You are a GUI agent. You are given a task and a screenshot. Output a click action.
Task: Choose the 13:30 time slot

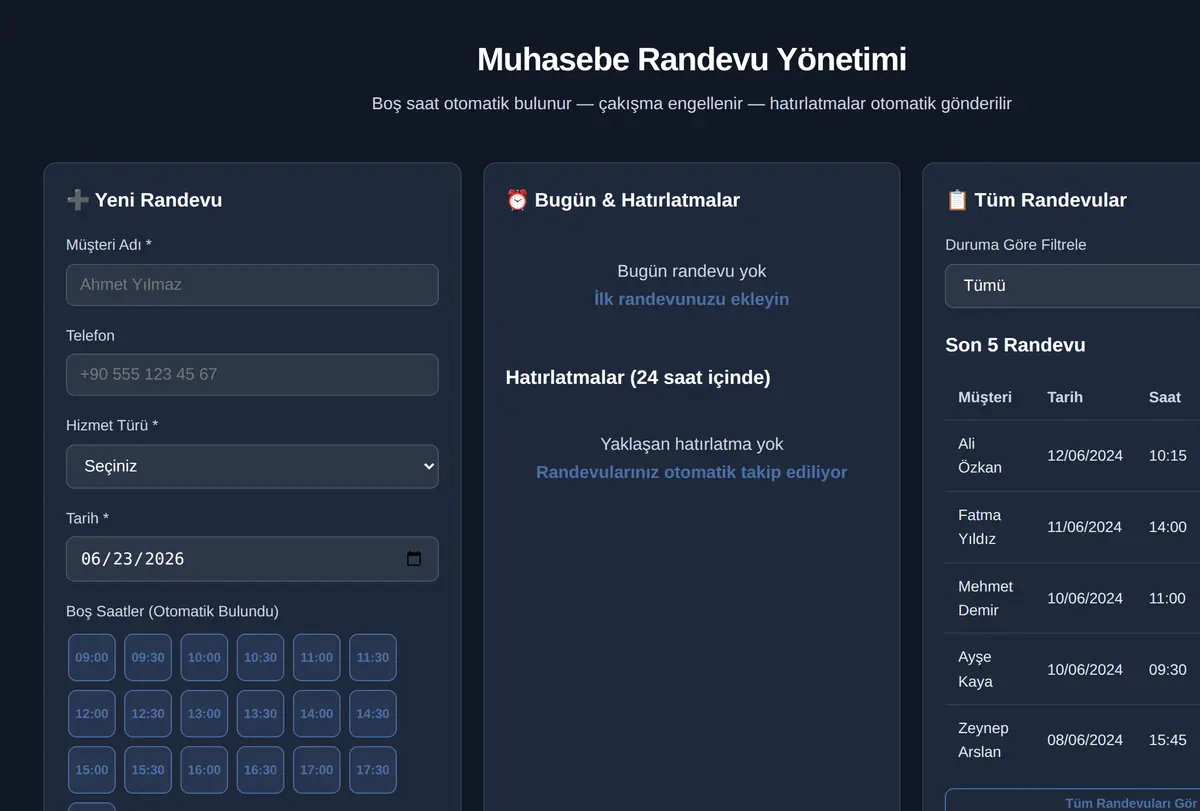pos(260,714)
